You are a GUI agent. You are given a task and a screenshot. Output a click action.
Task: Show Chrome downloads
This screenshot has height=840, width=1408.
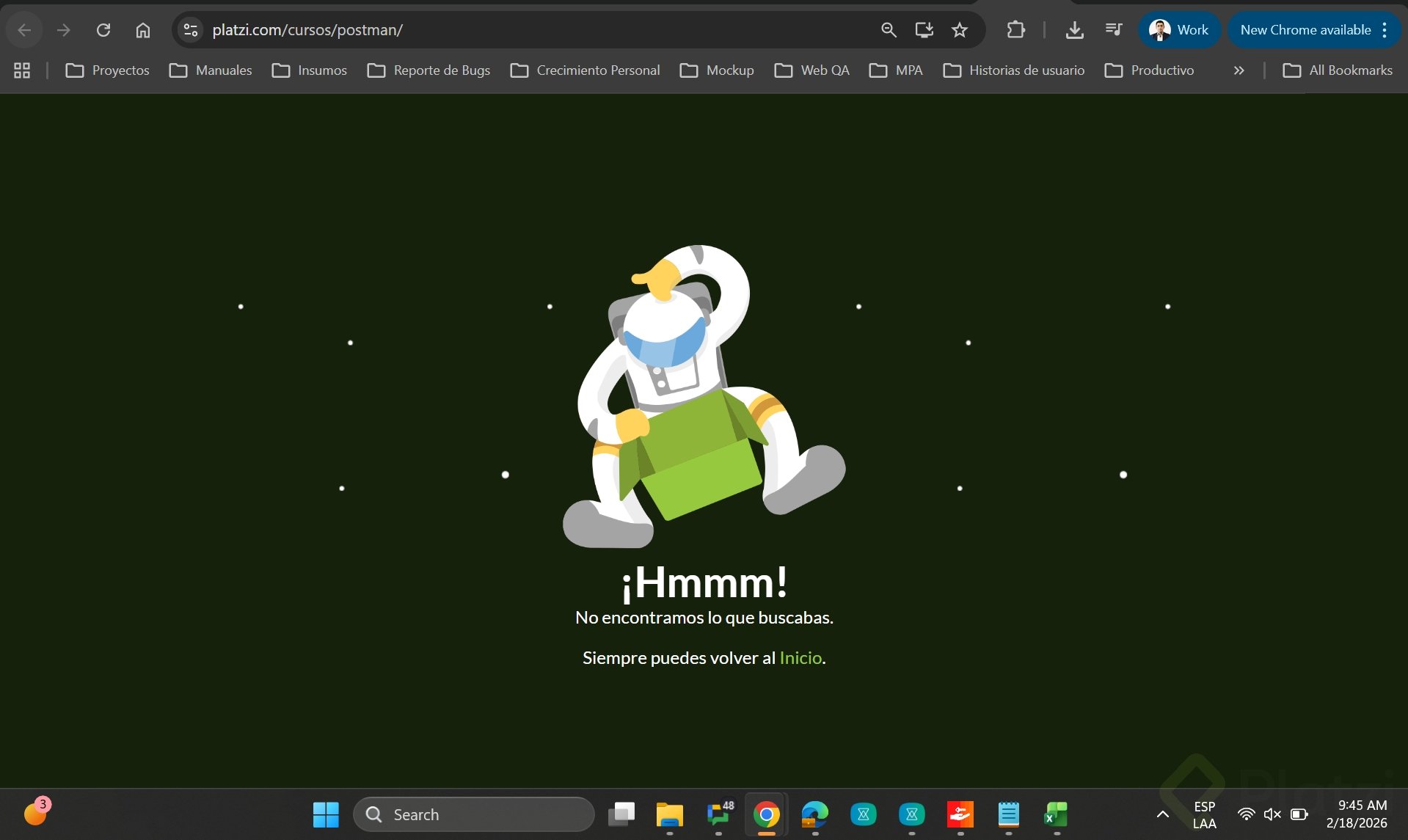tap(1074, 30)
